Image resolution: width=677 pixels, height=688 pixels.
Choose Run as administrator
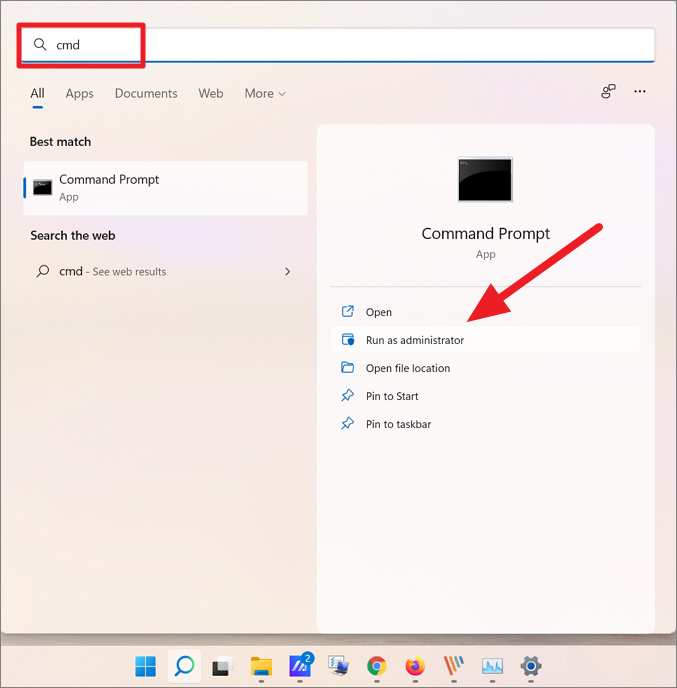(x=486, y=340)
